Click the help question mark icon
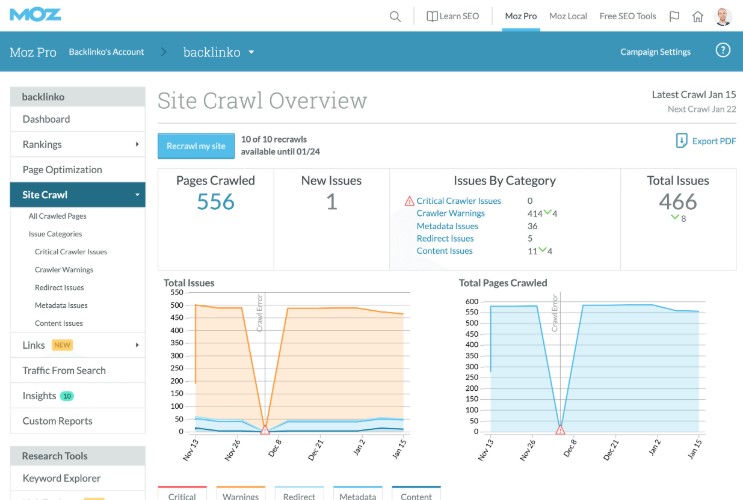 (x=723, y=50)
